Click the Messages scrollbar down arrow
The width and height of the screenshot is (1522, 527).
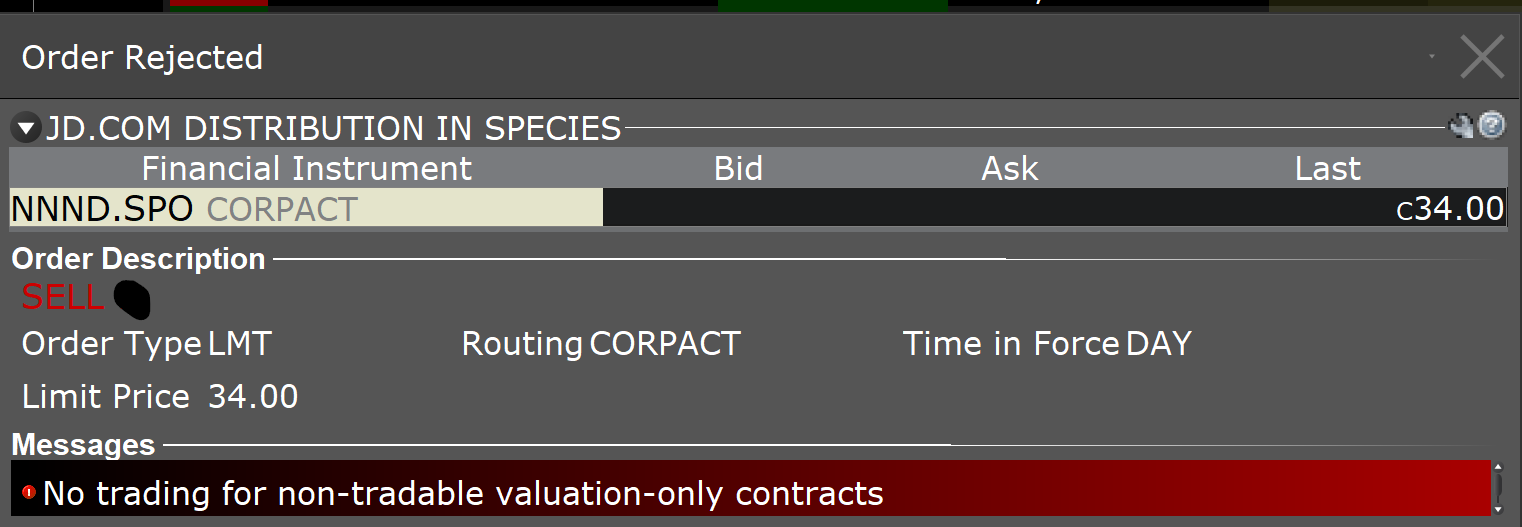click(x=1497, y=509)
